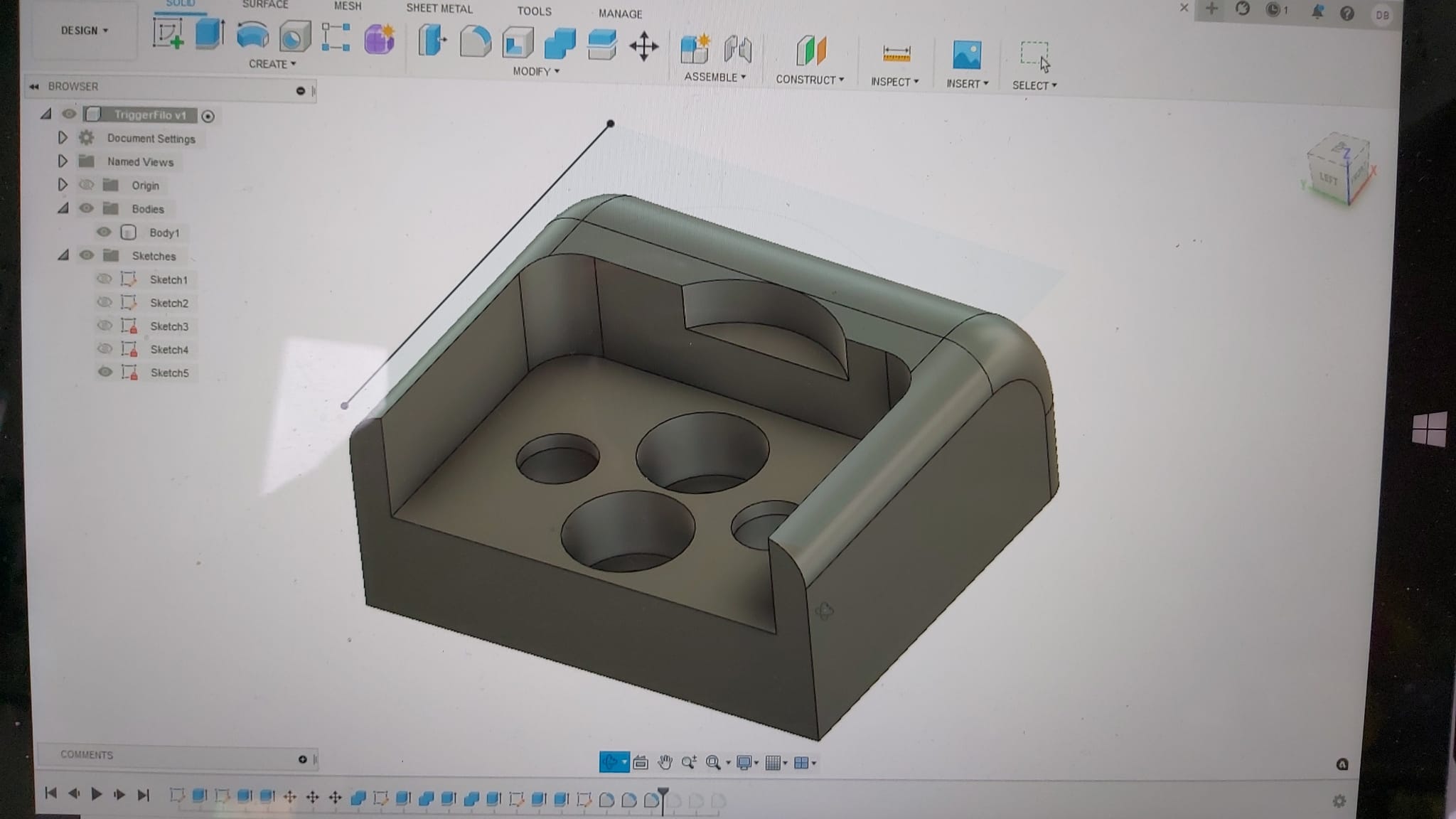Screen dimensions: 1456x819
Task: Toggle visibility of the Sketches folder
Action: click(87, 255)
